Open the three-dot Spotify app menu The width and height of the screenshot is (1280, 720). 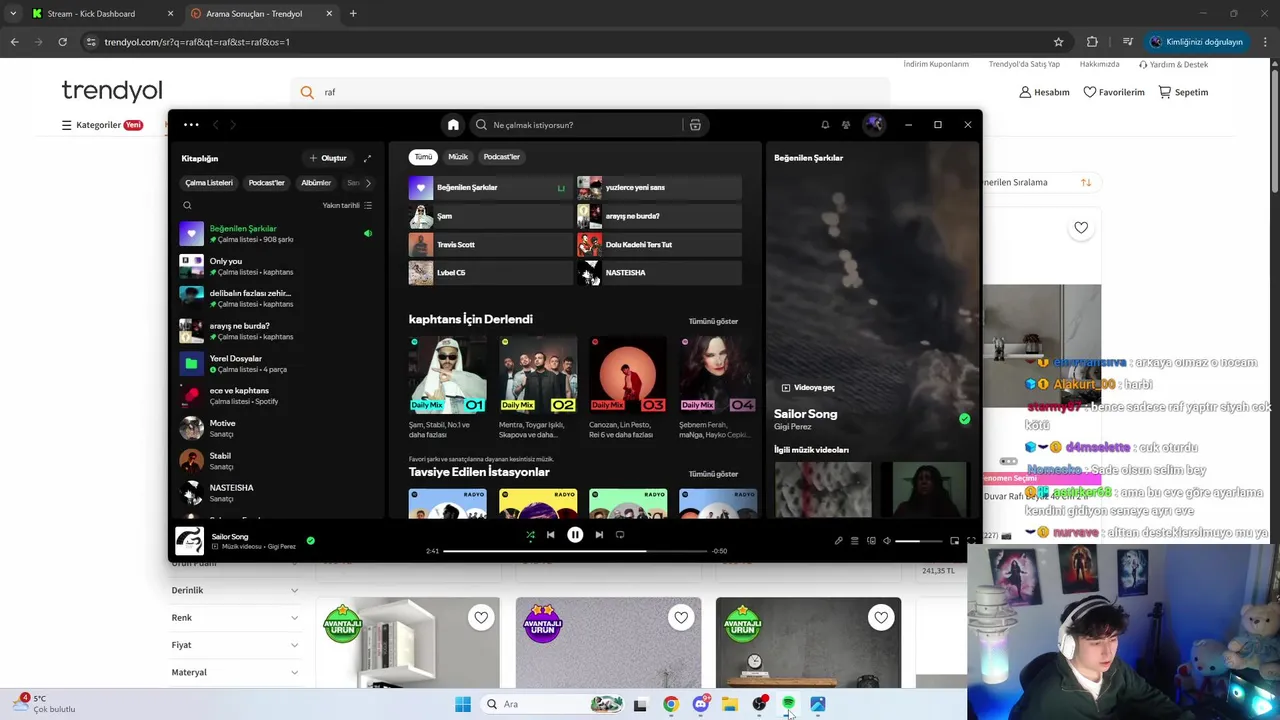pyautogui.click(x=191, y=125)
